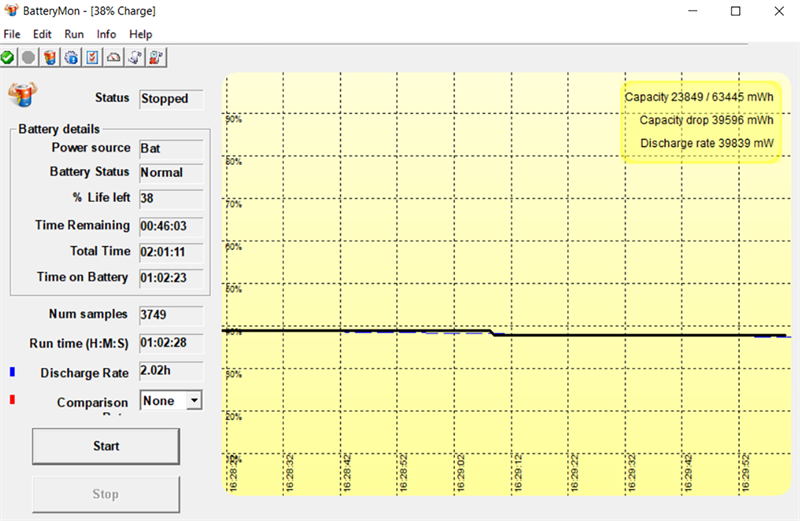This screenshot has height=521, width=800.
Task: Expand the Comparison dropdown showing None
Action: pos(194,401)
